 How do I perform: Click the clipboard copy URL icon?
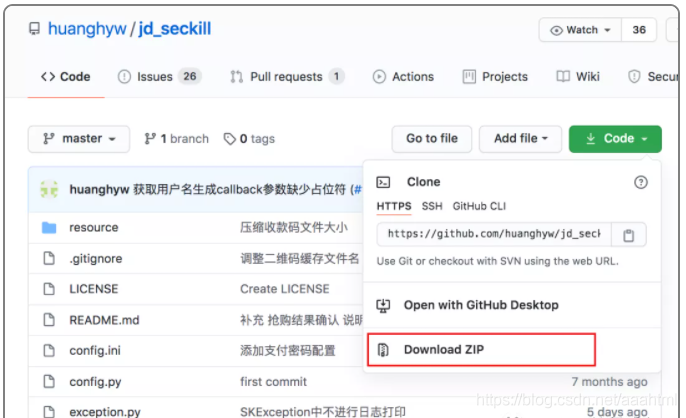(628, 235)
